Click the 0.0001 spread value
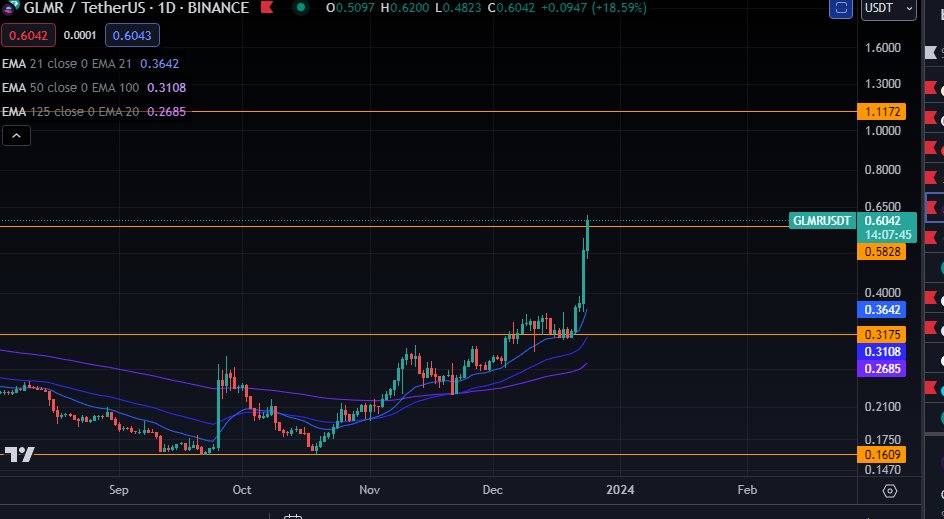Viewport: 944px width, 519px height. tap(80, 36)
